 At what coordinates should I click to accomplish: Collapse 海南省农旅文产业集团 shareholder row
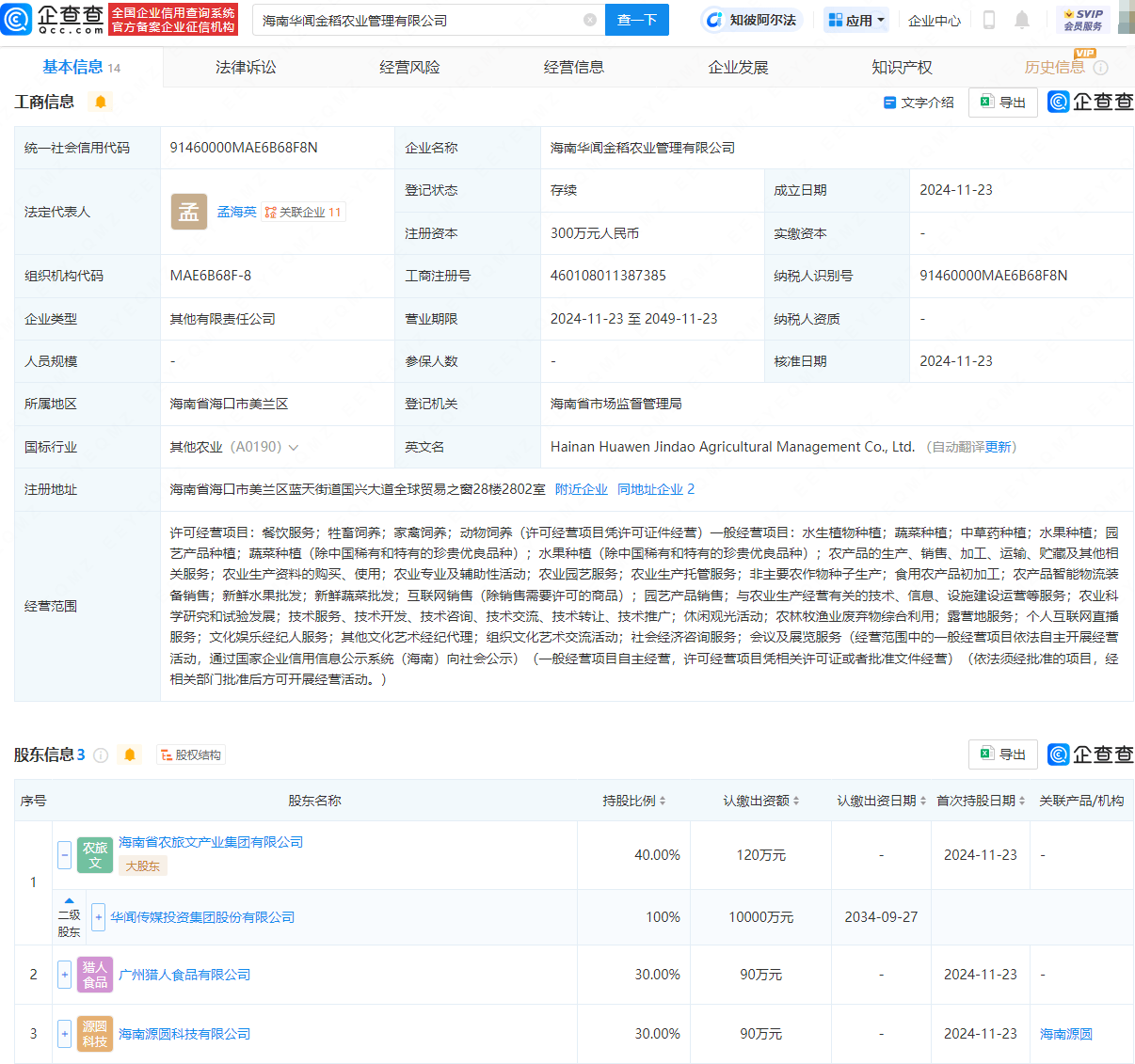click(x=64, y=855)
